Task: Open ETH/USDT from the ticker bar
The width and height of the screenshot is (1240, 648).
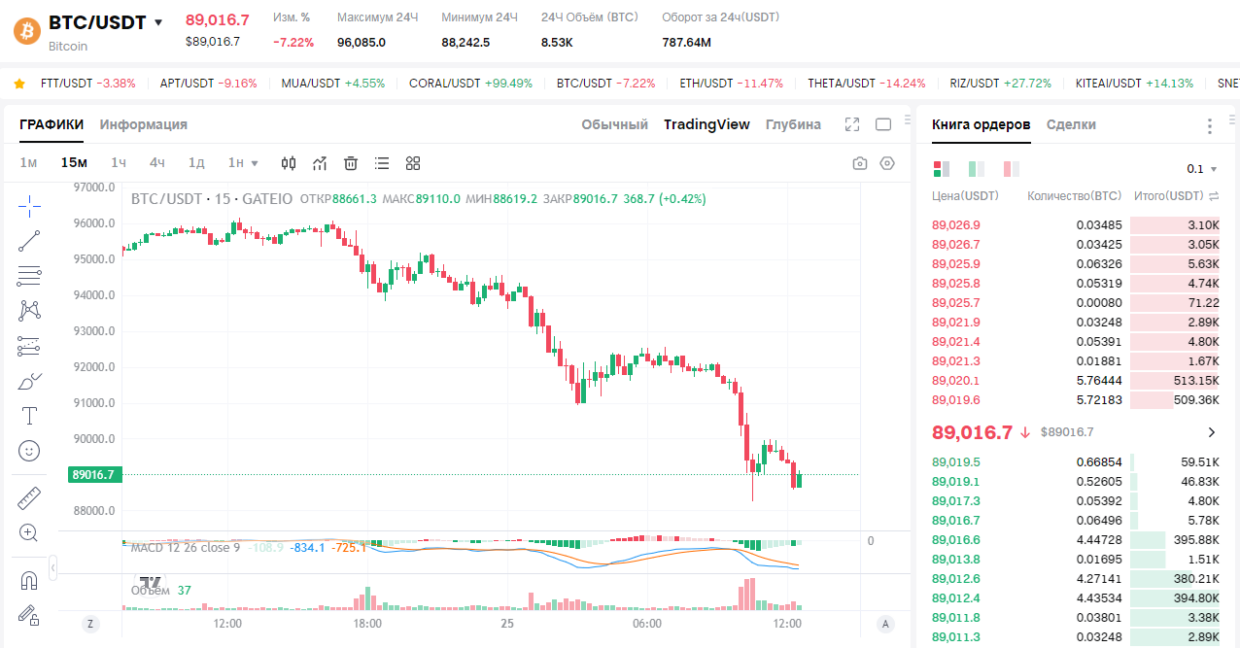Action: tap(731, 83)
